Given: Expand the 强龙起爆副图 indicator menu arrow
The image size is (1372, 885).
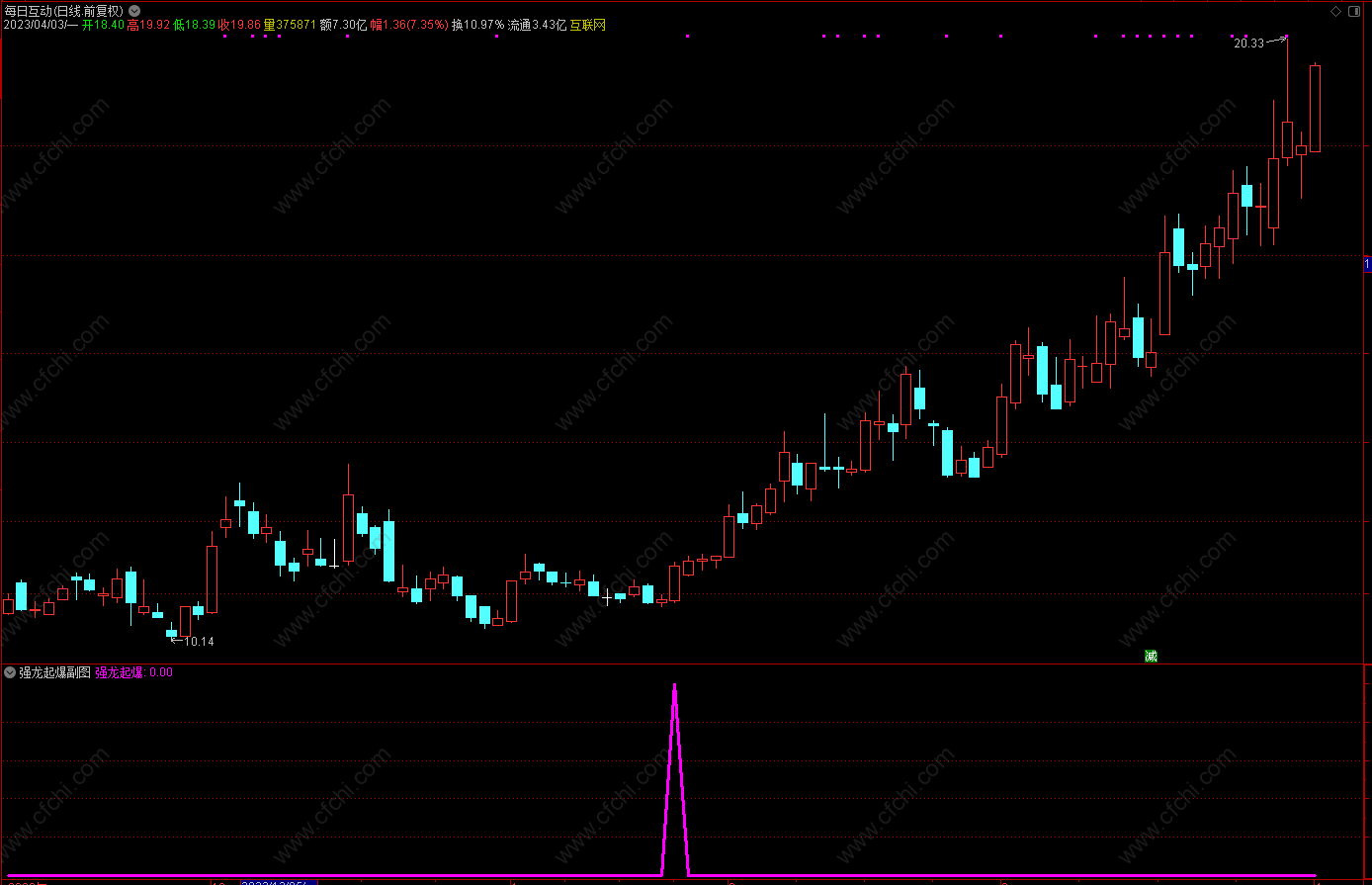Looking at the screenshot, I should pyautogui.click(x=10, y=672).
